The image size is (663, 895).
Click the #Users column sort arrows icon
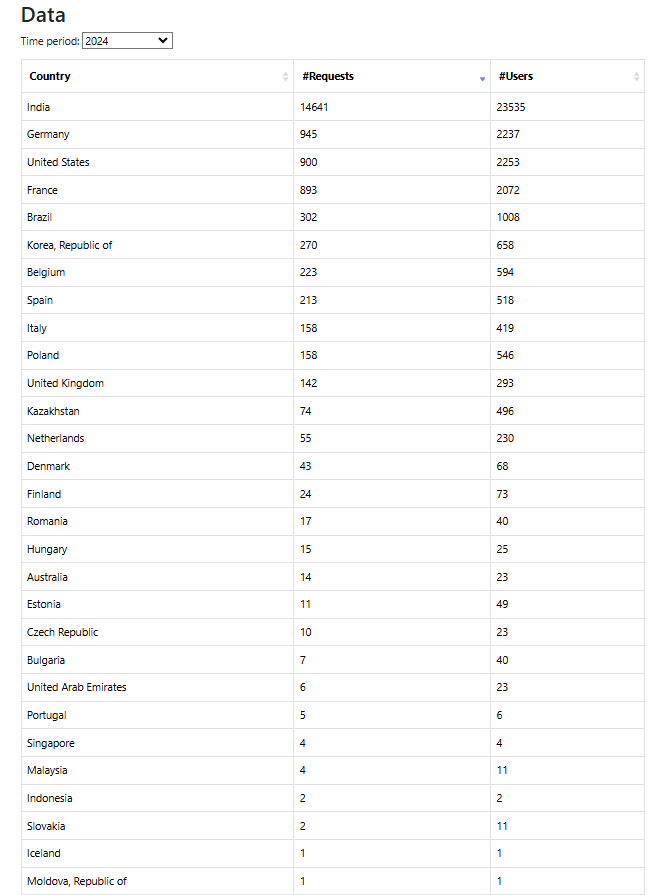coord(636,77)
